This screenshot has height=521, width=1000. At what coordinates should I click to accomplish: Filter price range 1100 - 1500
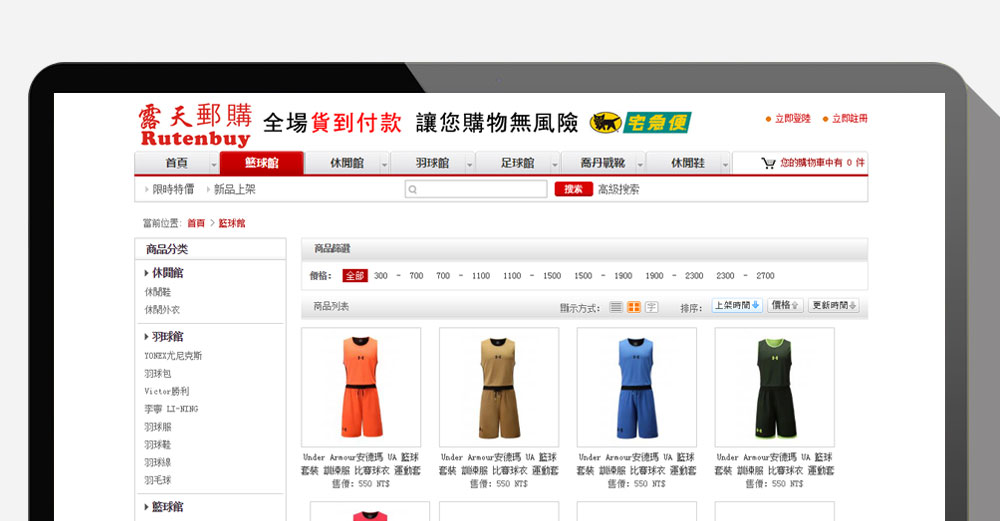pyautogui.click(x=532, y=276)
